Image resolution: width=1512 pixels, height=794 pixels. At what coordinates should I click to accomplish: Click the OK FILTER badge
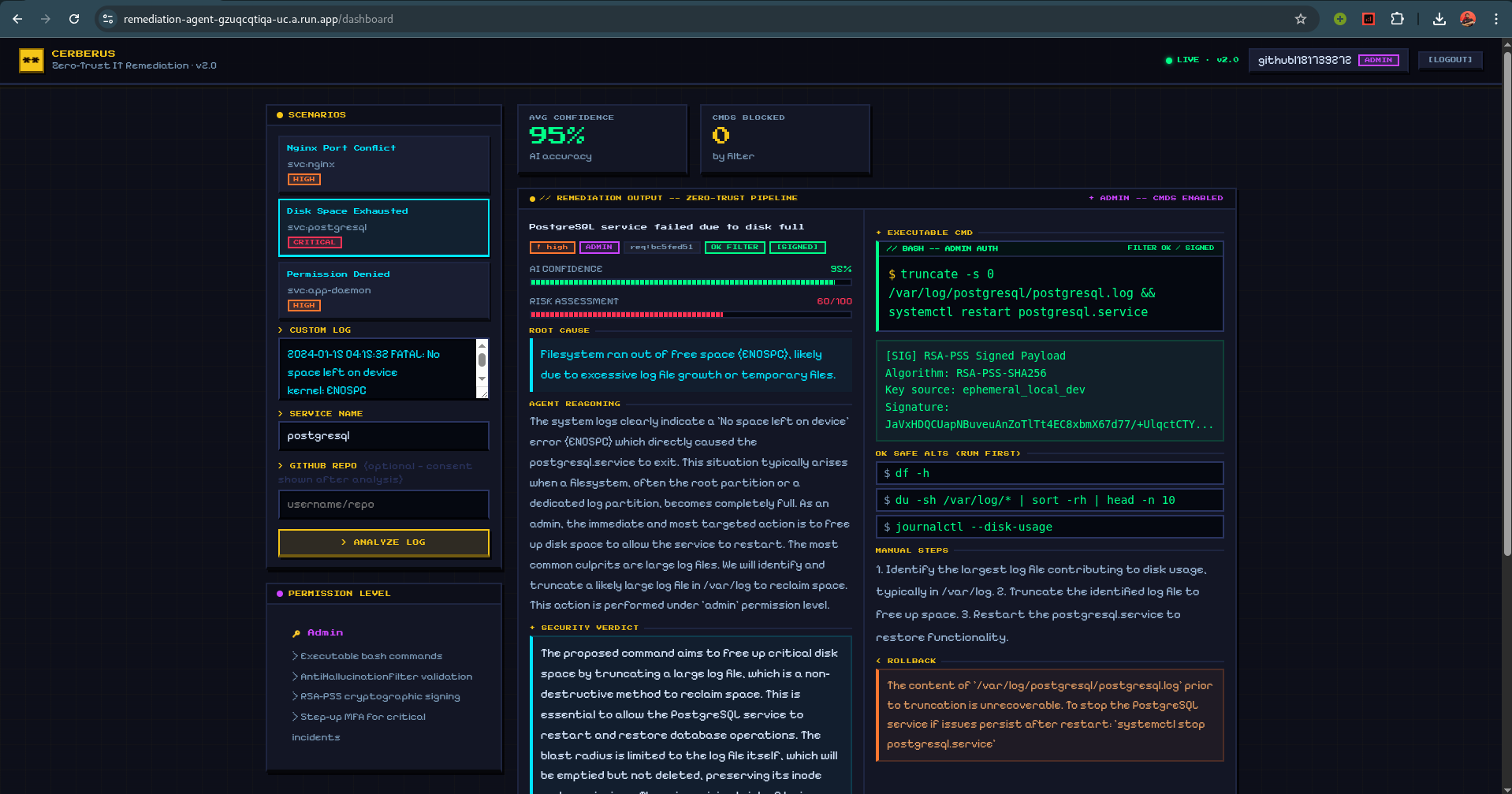735,248
